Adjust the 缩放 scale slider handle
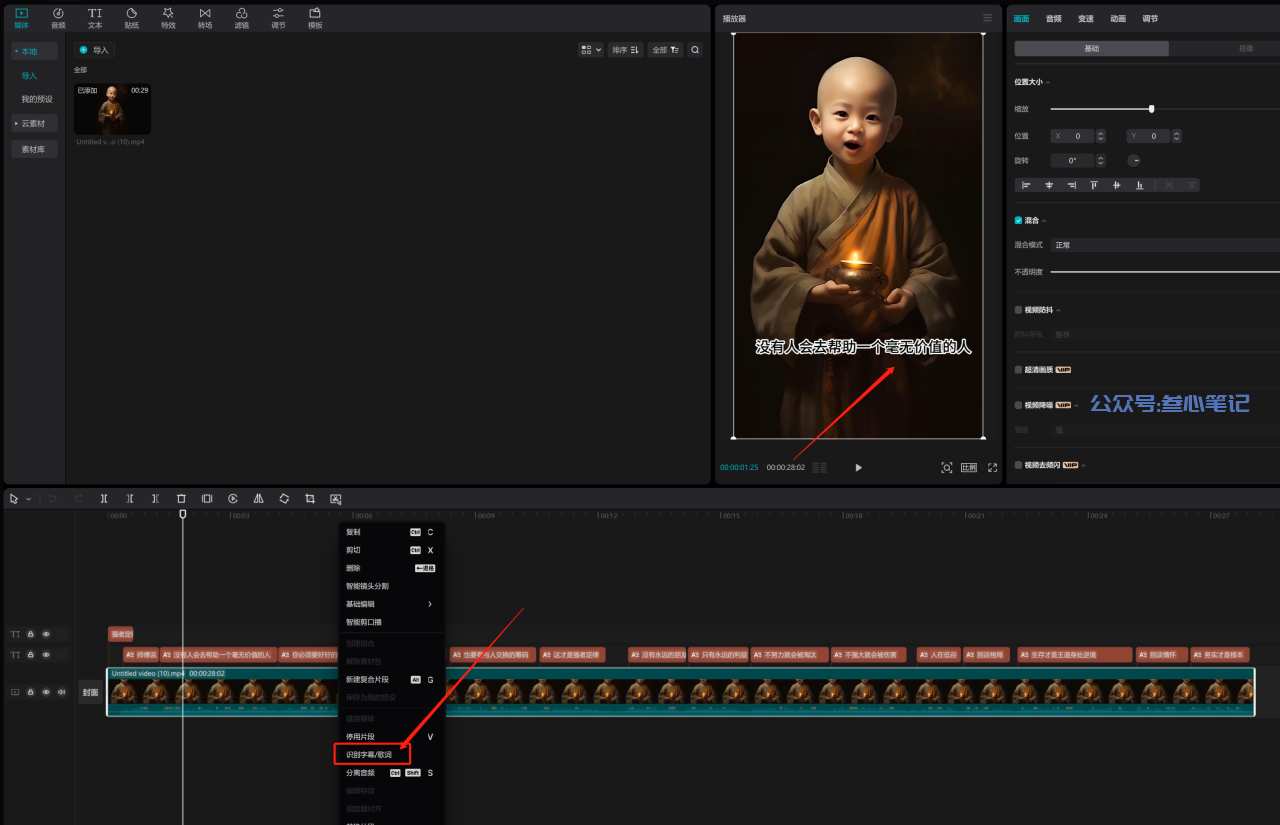This screenshot has height=825, width=1280. pos(1151,109)
